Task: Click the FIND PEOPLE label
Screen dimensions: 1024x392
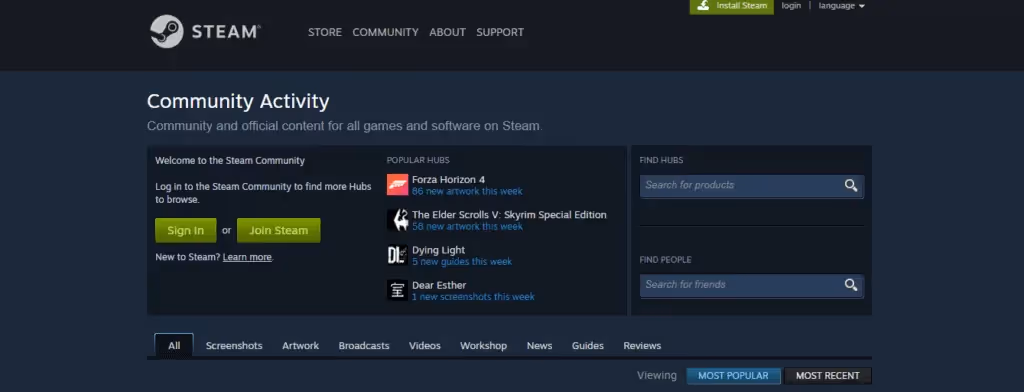Action: [665, 260]
